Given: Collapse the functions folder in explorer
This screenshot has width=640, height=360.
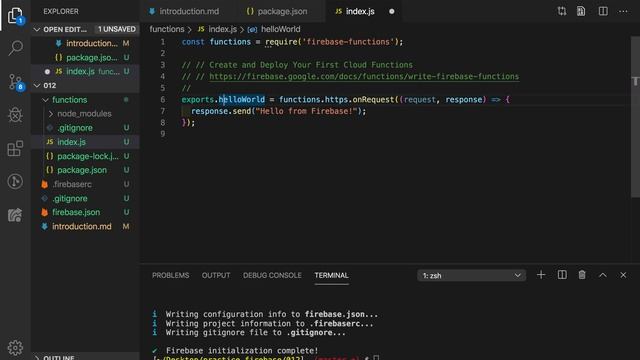Looking at the screenshot, I should (45, 100).
